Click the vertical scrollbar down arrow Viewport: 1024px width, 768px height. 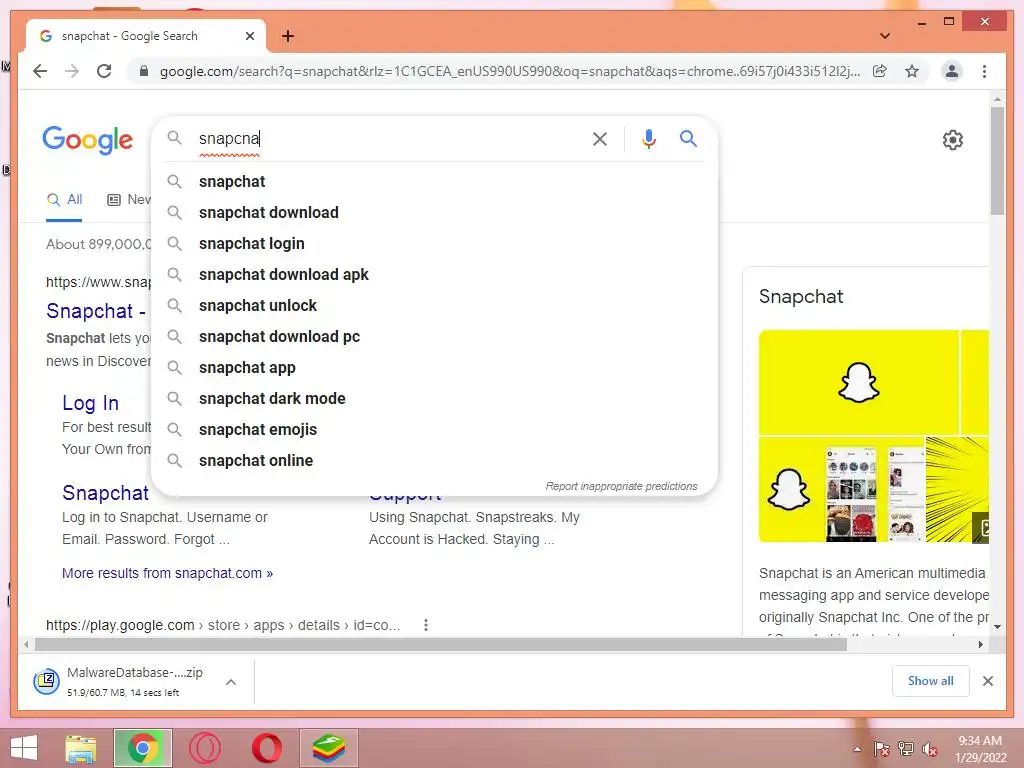click(997, 627)
